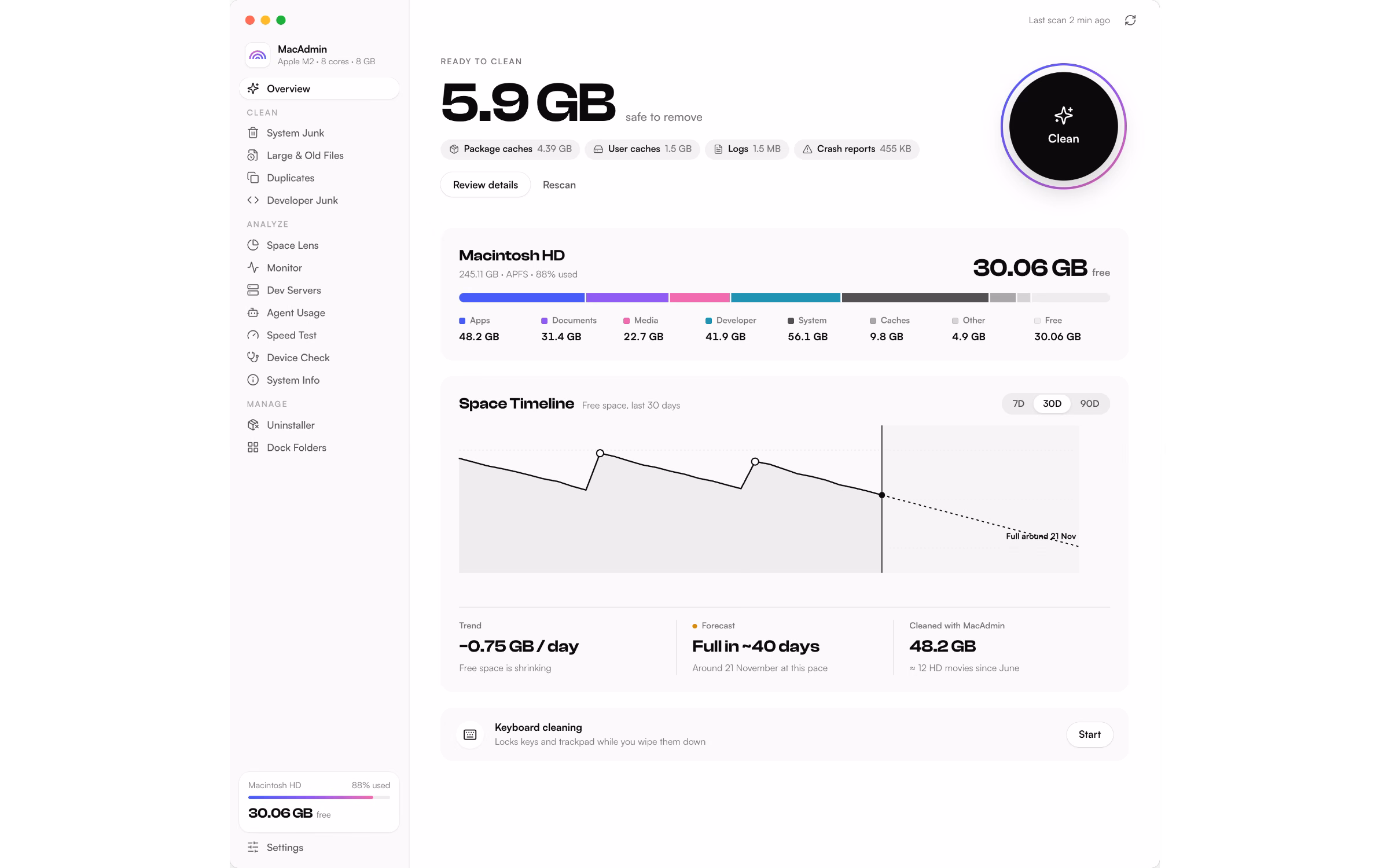This screenshot has height=868, width=1389.
Task: Open Dev Servers in sidebar
Action: 319,290
